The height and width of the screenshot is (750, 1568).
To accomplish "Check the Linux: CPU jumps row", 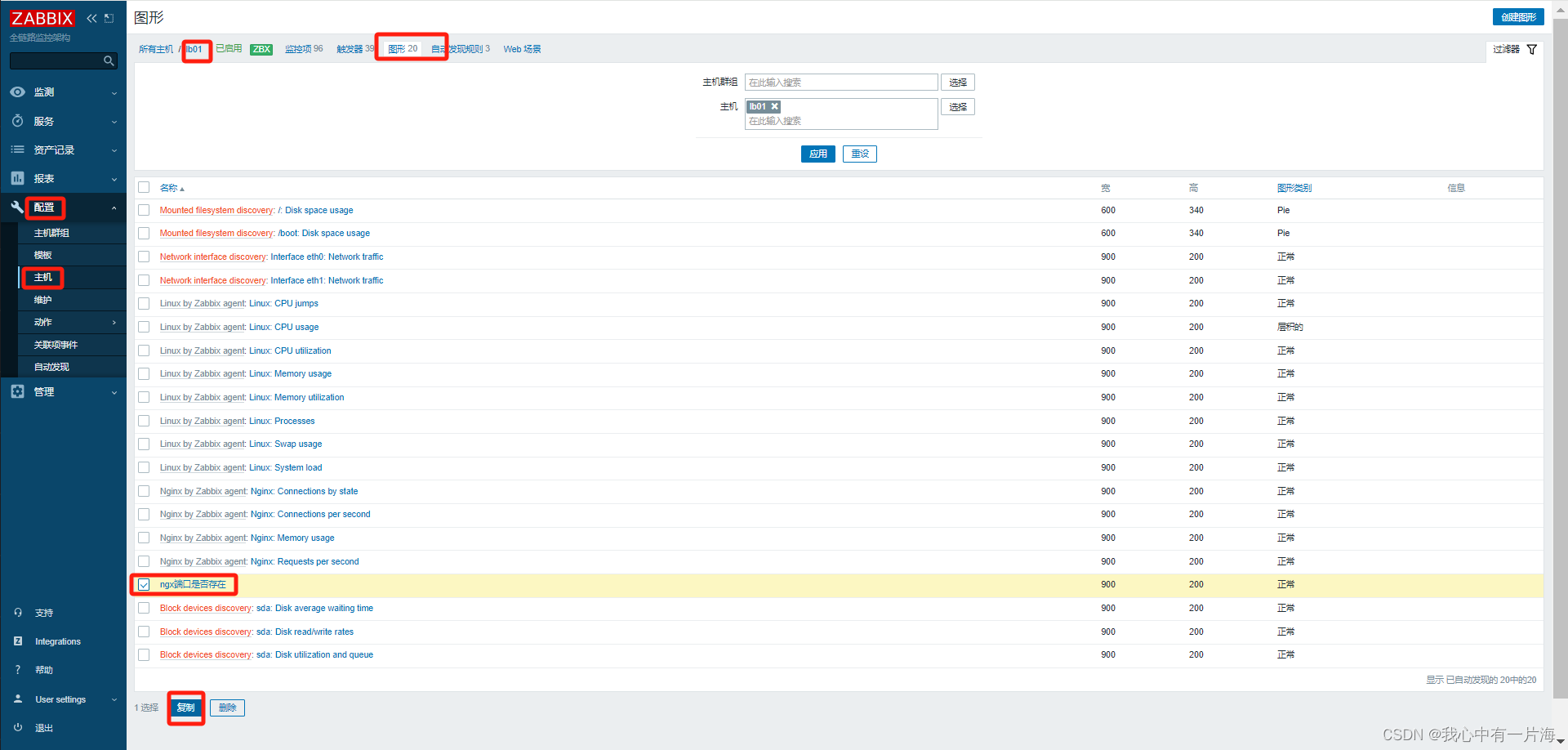I will 144,303.
